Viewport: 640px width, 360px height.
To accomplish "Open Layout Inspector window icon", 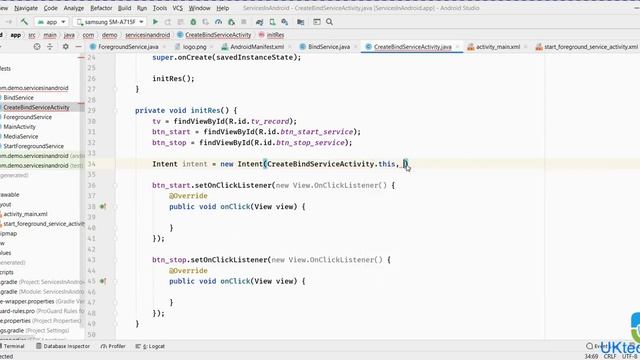I will tap(317, 22).
